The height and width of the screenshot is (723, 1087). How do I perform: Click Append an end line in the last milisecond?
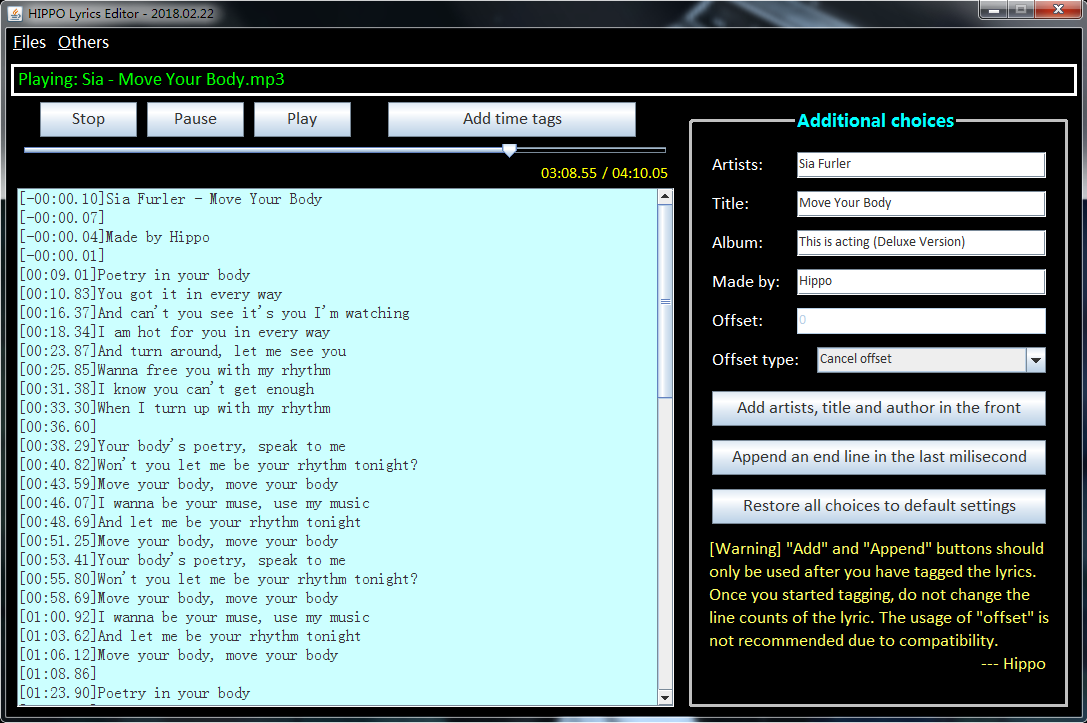pyautogui.click(x=878, y=458)
